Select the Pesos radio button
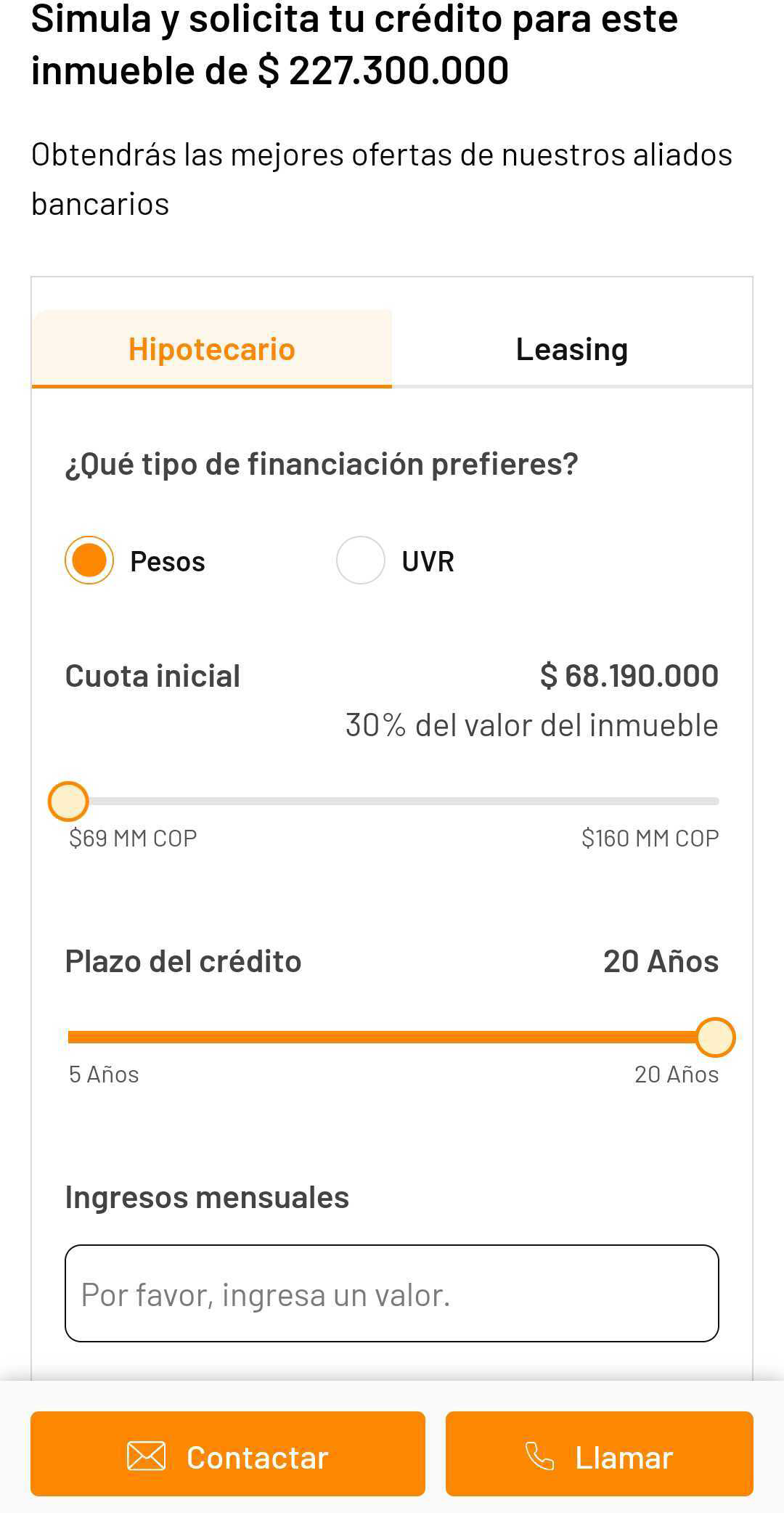784x1513 pixels. [x=89, y=560]
